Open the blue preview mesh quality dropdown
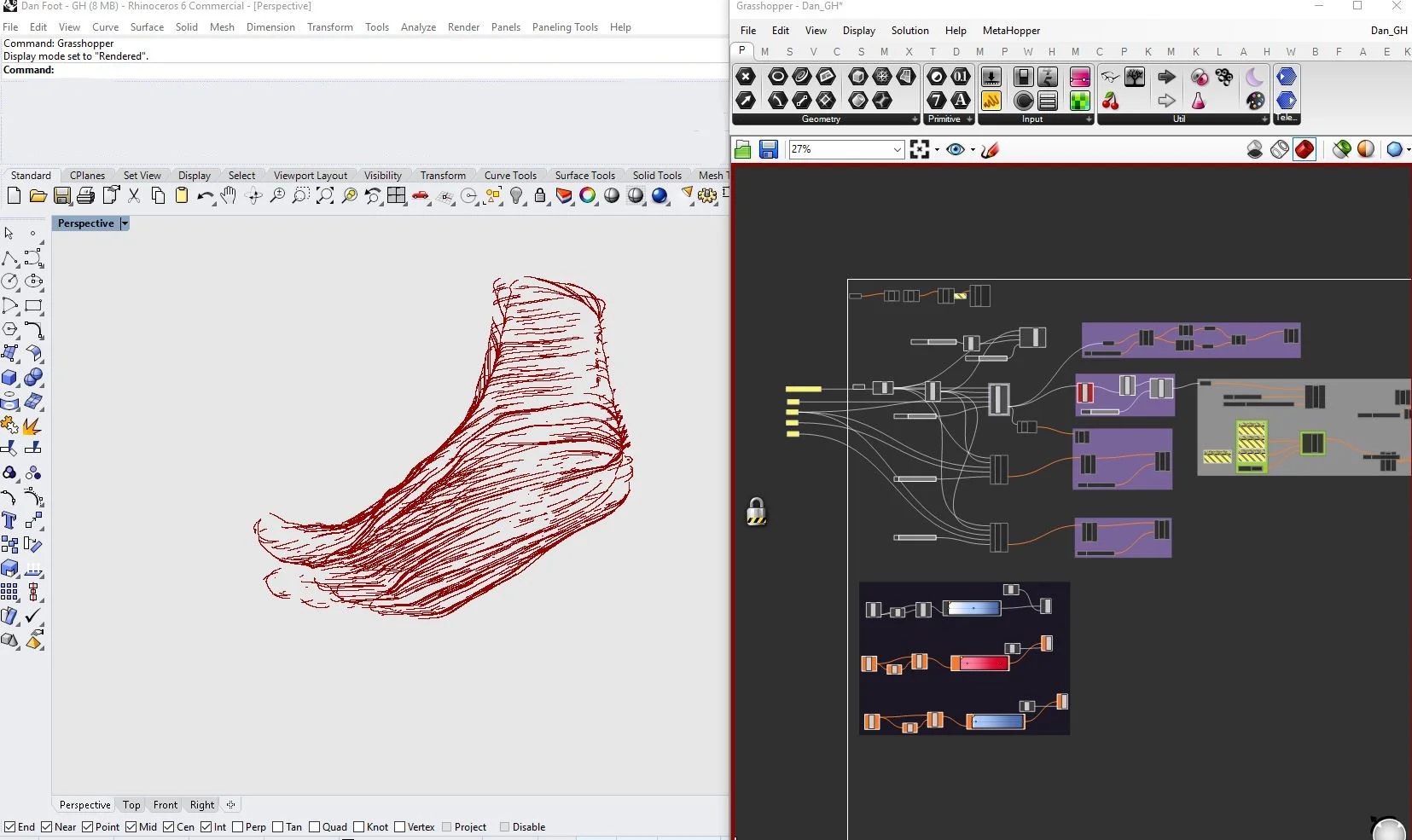This screenshot has width=1412, height=840. click(1407, 150)
